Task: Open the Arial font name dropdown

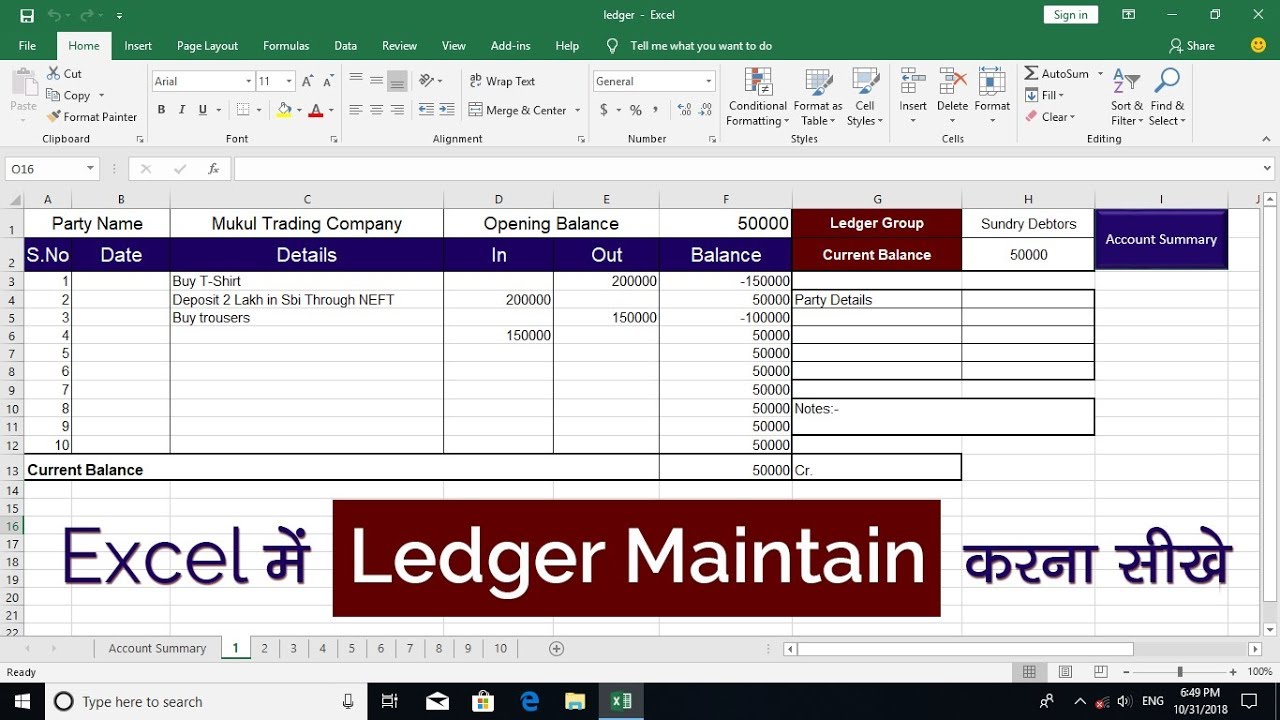Action: click(x=249, y=81)
